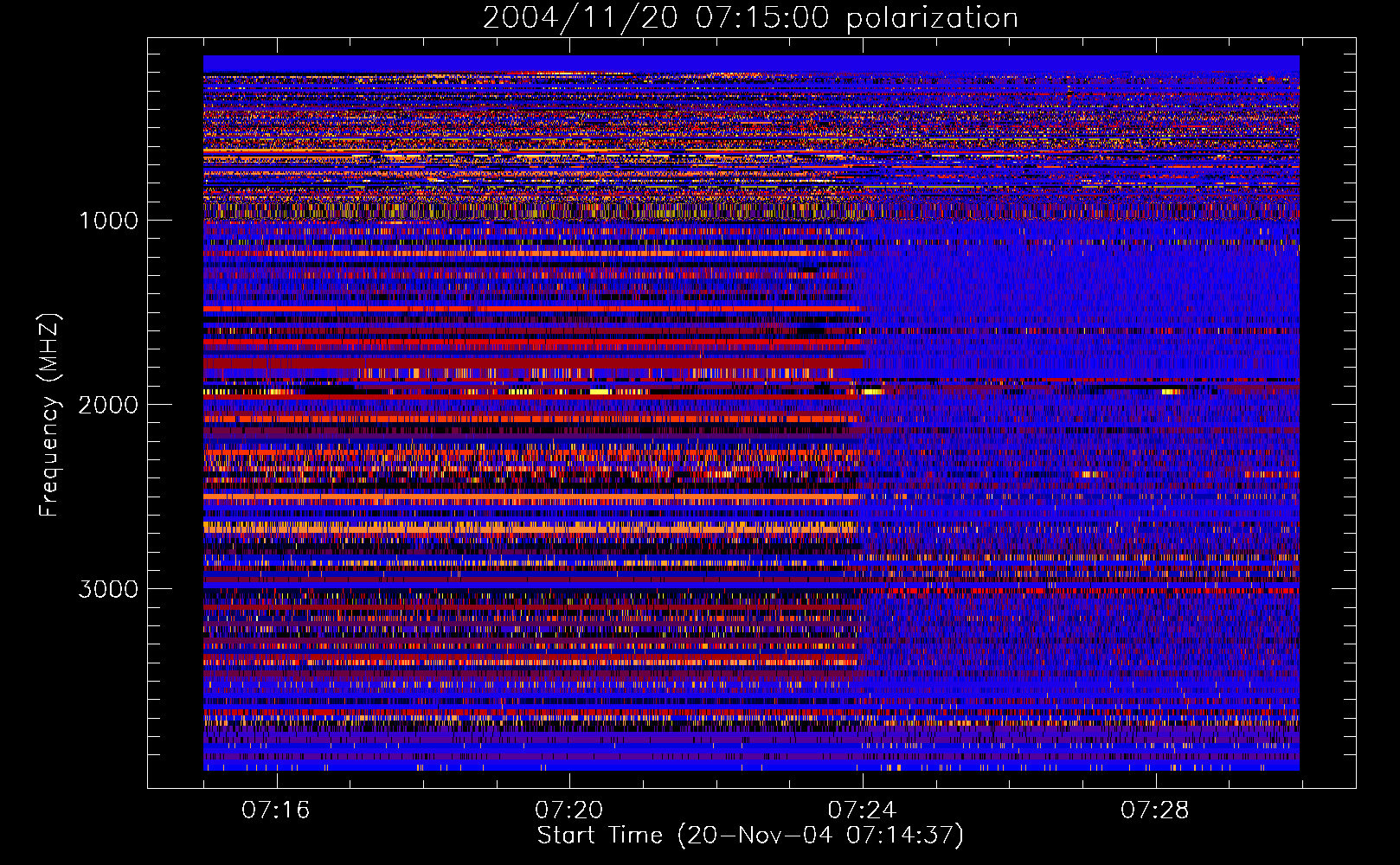This screenshot has width=1400, height=865.
Task: Click the 07:16 time axis label
Action: 276,811
